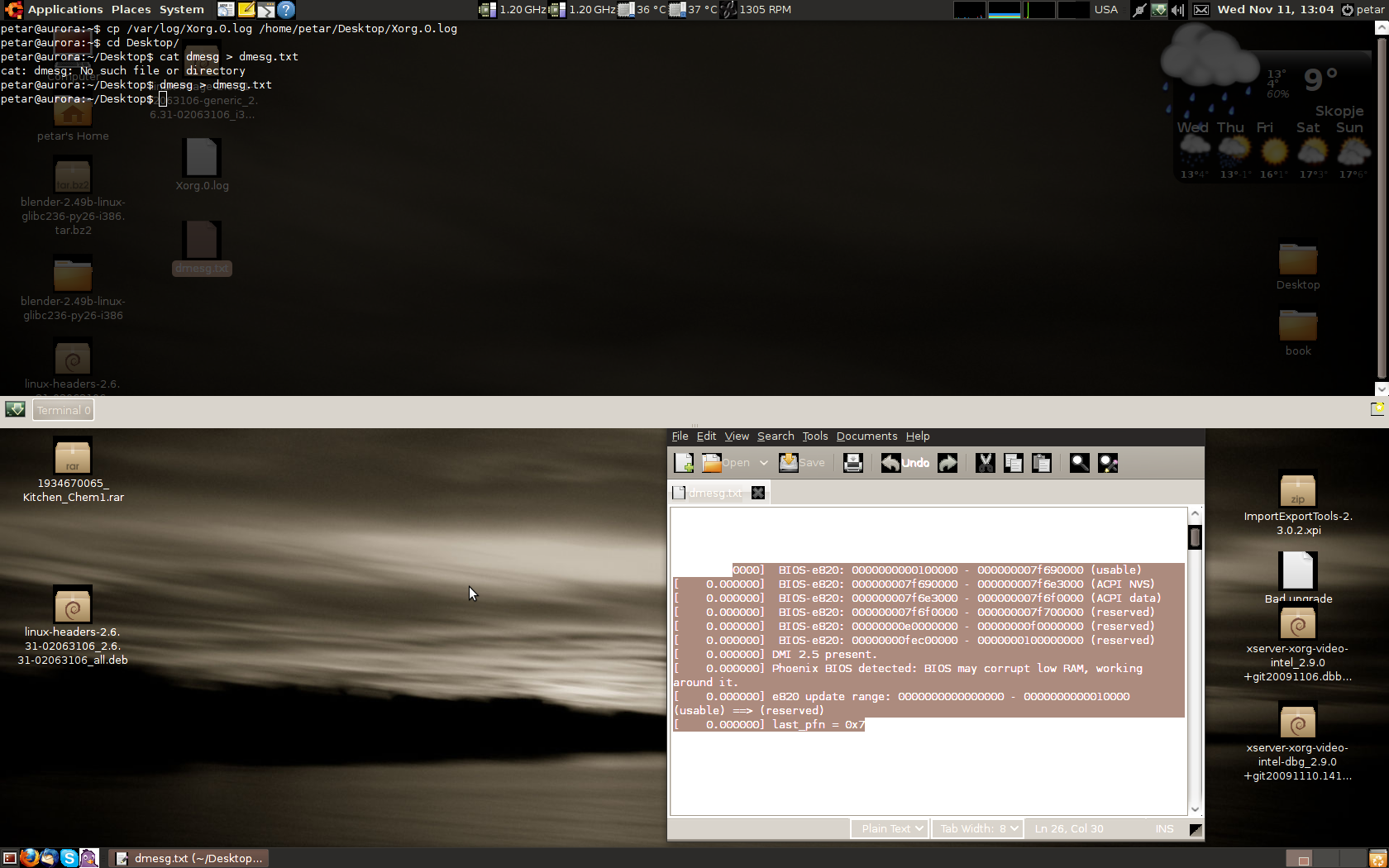Toggle show desktop button in bottom panel
1389x868 pixels.
pyautogui.click(x=10, y=858)
